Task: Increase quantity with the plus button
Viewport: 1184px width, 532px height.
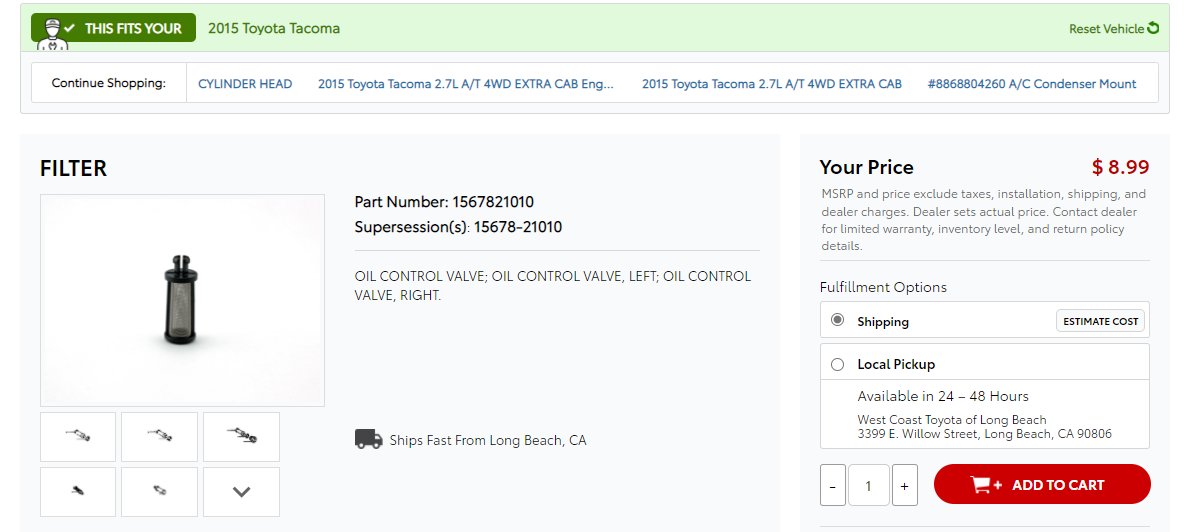Action: pyautogui.click(x=905, y=485)
